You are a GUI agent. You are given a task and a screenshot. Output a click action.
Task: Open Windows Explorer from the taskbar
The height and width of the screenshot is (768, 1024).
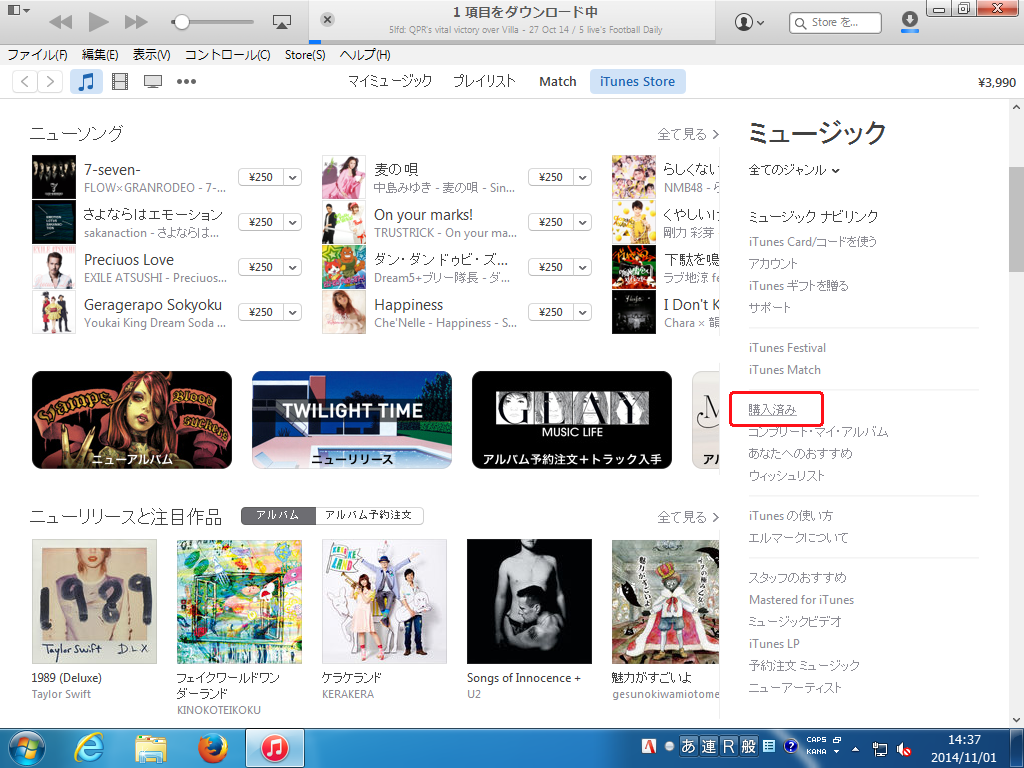tap(151, 748)
